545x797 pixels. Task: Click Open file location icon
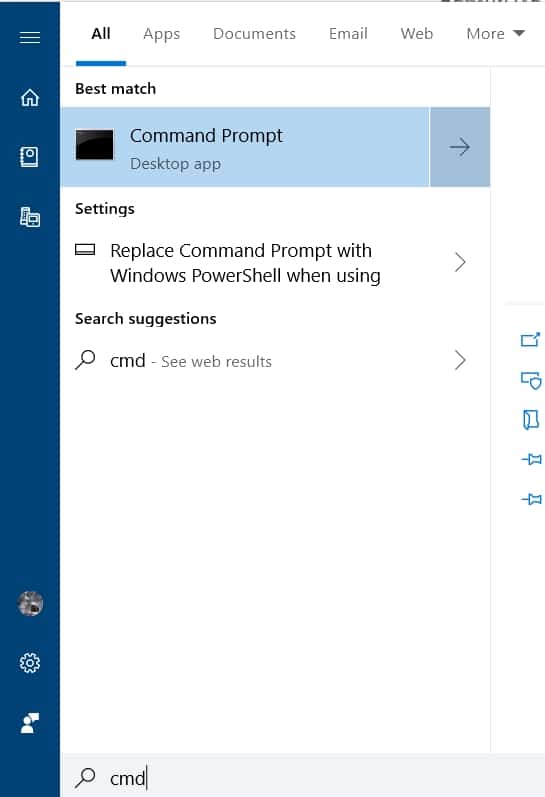(531, 420)
